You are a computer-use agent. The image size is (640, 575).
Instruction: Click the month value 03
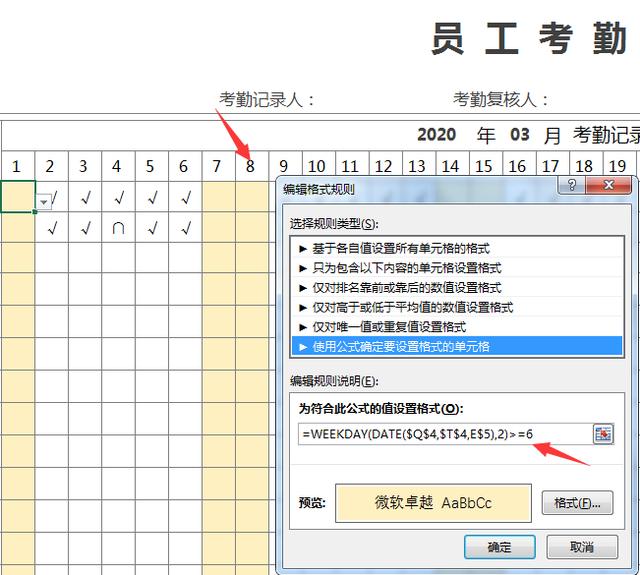tap(520, 135)
